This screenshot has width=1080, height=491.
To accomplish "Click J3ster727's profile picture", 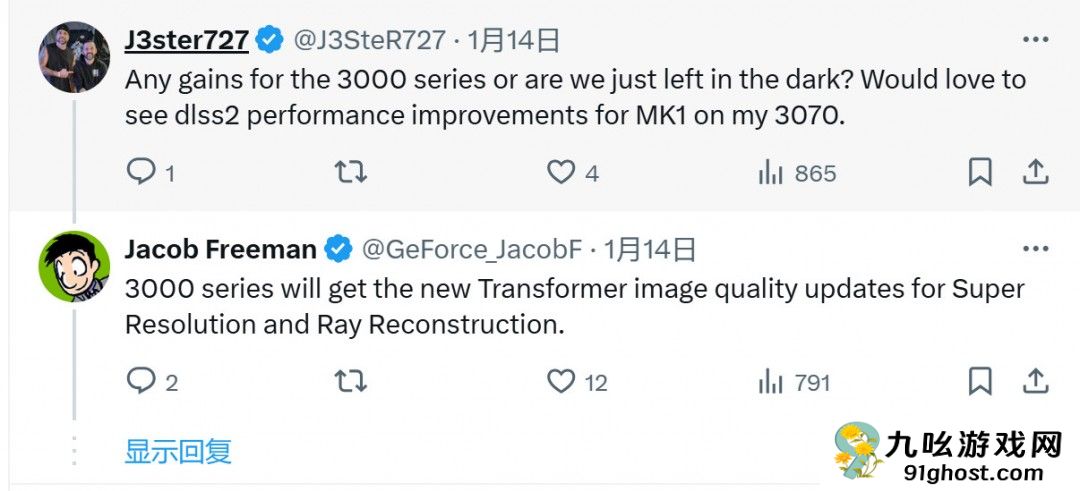I will pos(74,57).
